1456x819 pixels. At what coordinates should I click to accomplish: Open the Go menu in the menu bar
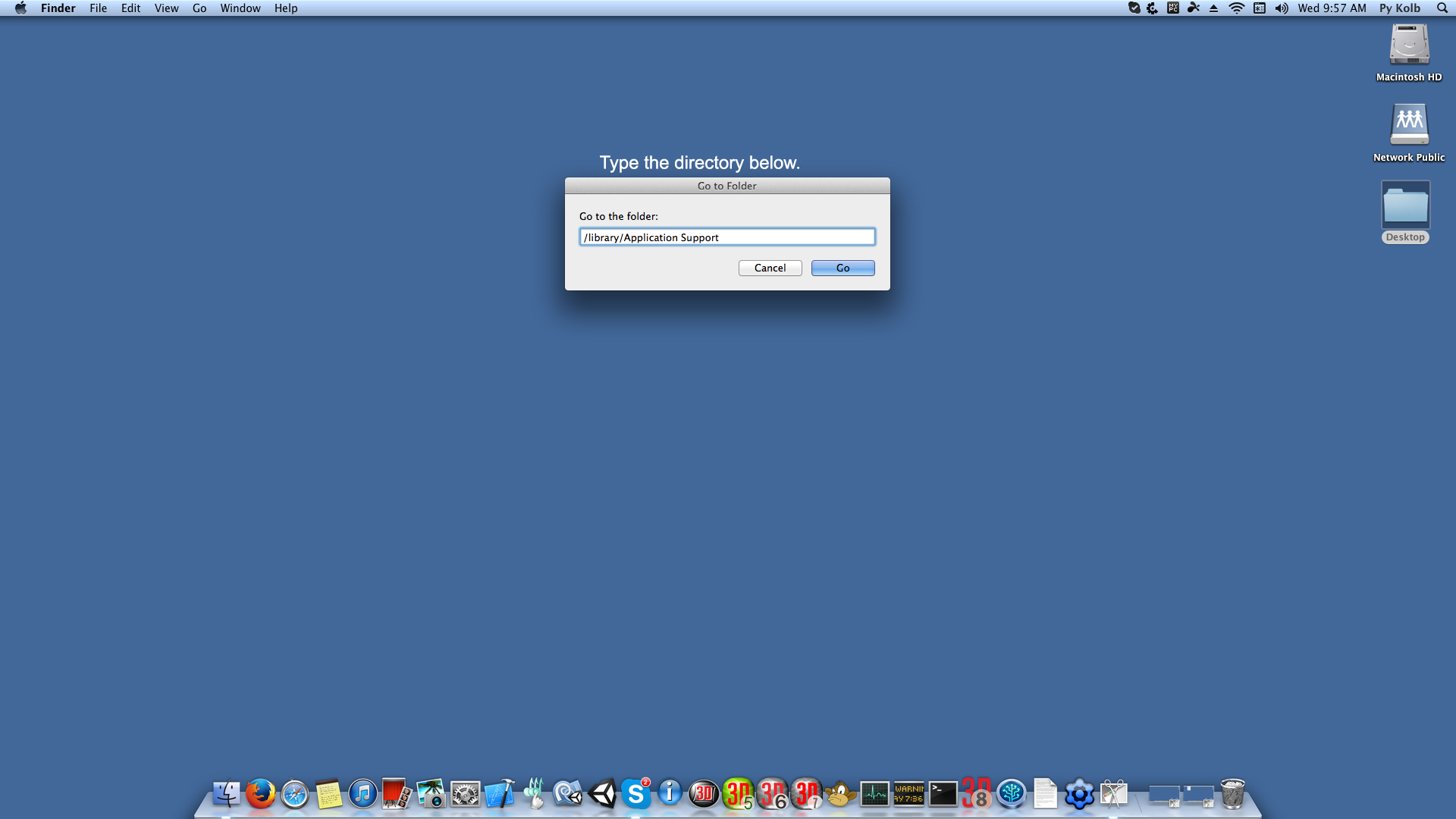click(199, 8)
